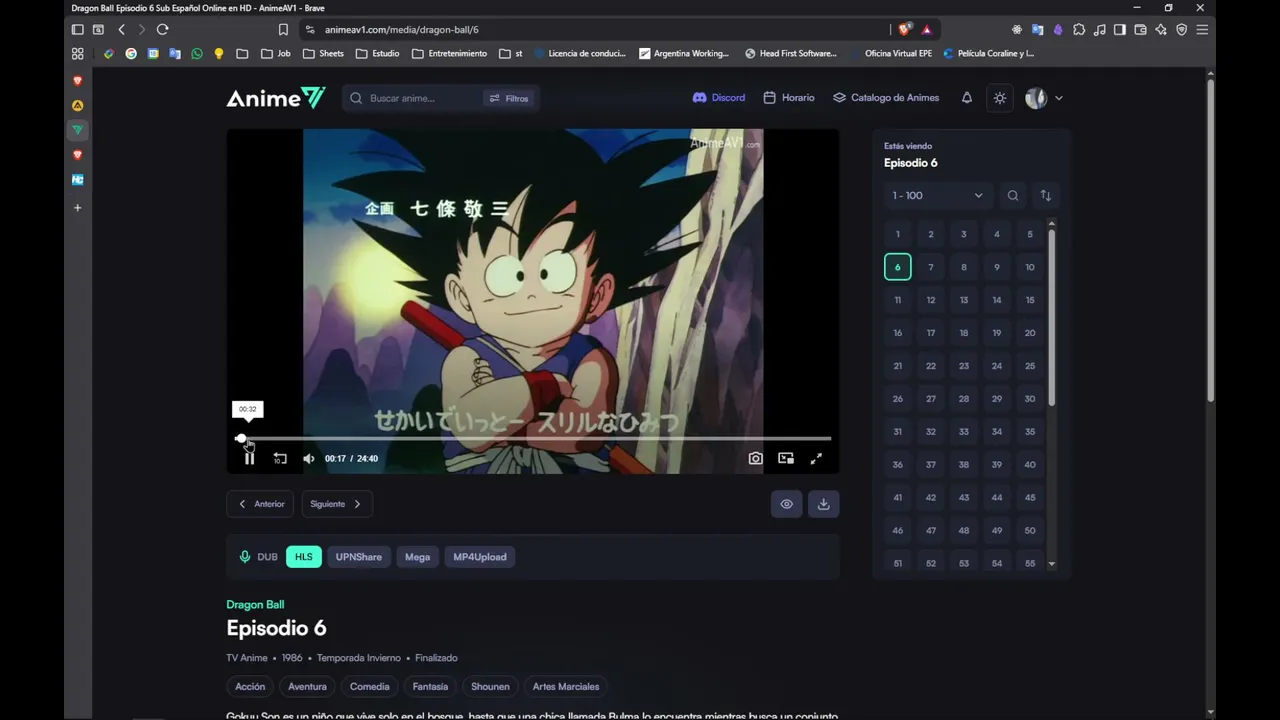Viewport: 1280px width, 720px height.
Task: Open the user profile avatar menu
Action: [x=1043, y=98]
